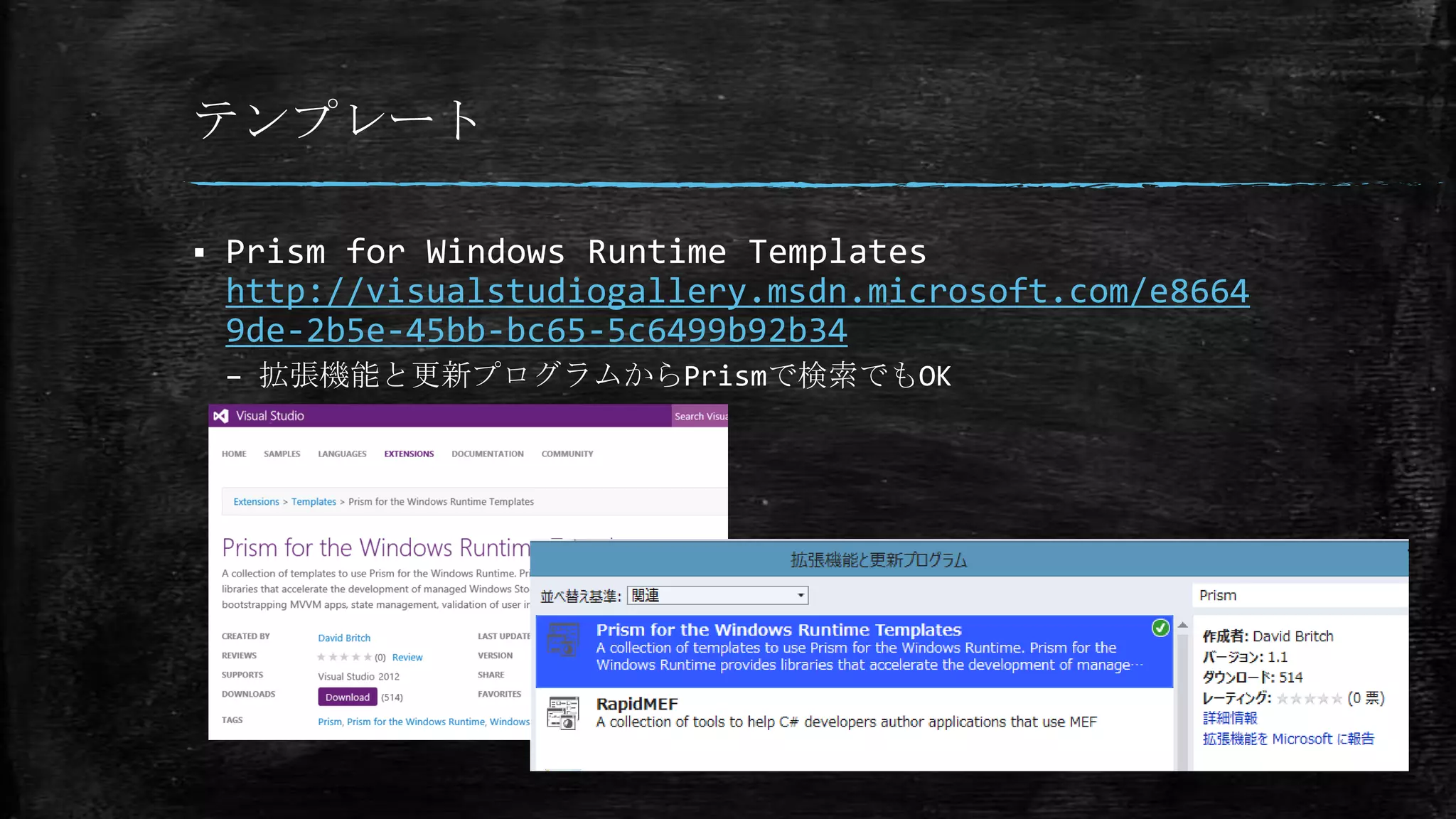Open the LANGUAGES menu item
The width and height of the screenshot is (1456, 819).
click(342, 454)
